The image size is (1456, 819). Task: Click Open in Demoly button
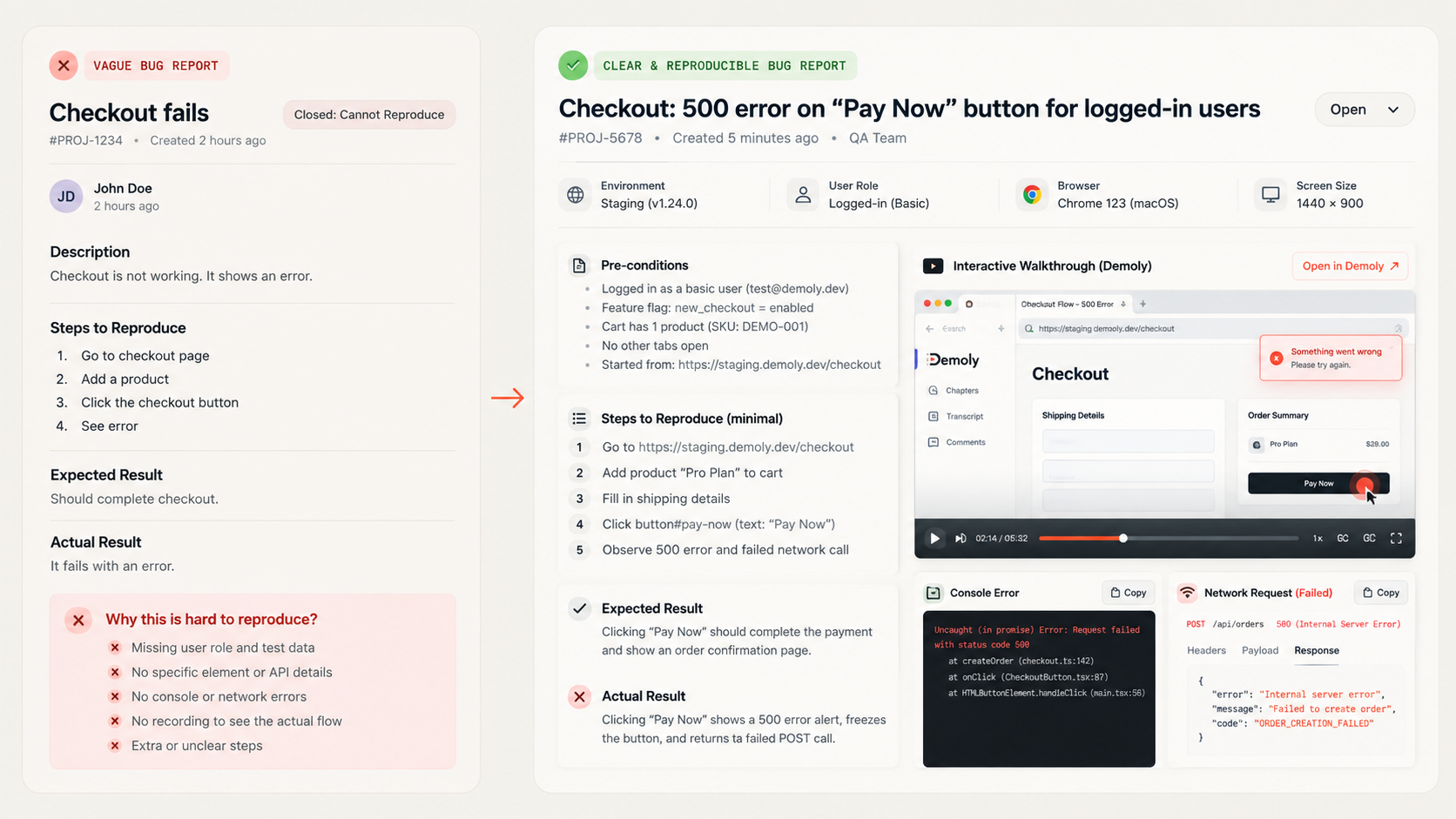pos(1350,266)
